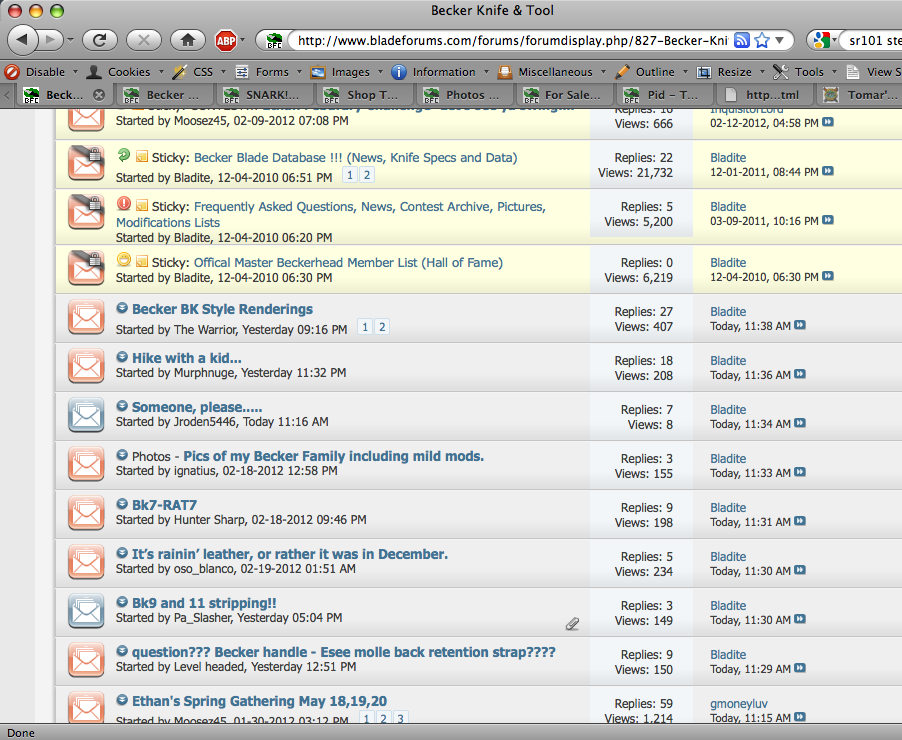This screenshot has height=740, width=902.
Task: Click the Google search engine icon
Action: [821, 40]
